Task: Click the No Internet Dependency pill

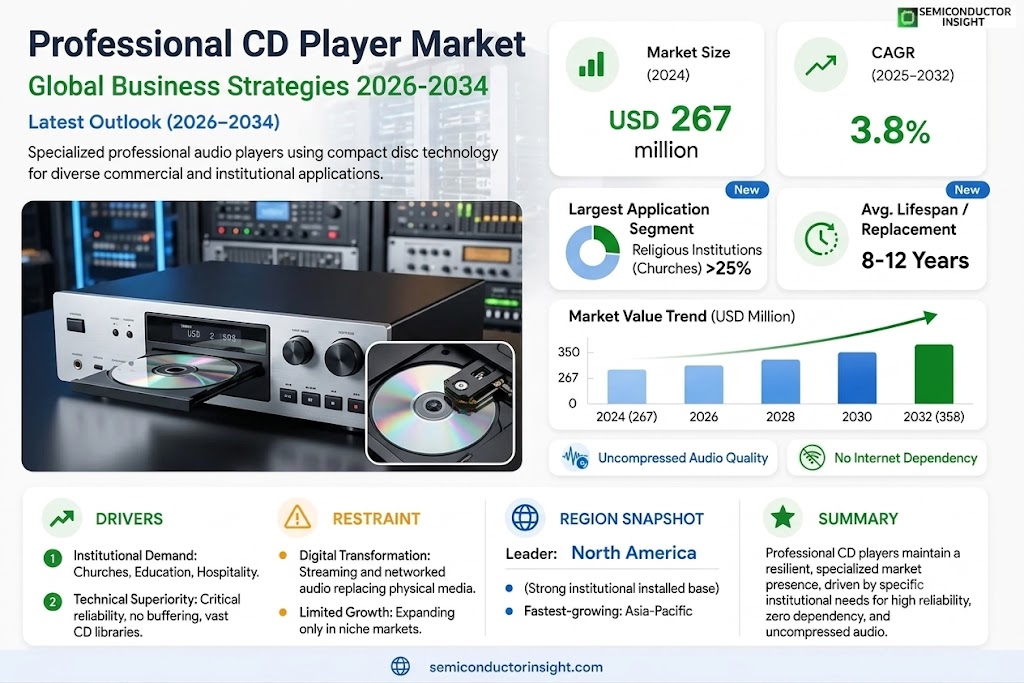Action: point(888,458)
